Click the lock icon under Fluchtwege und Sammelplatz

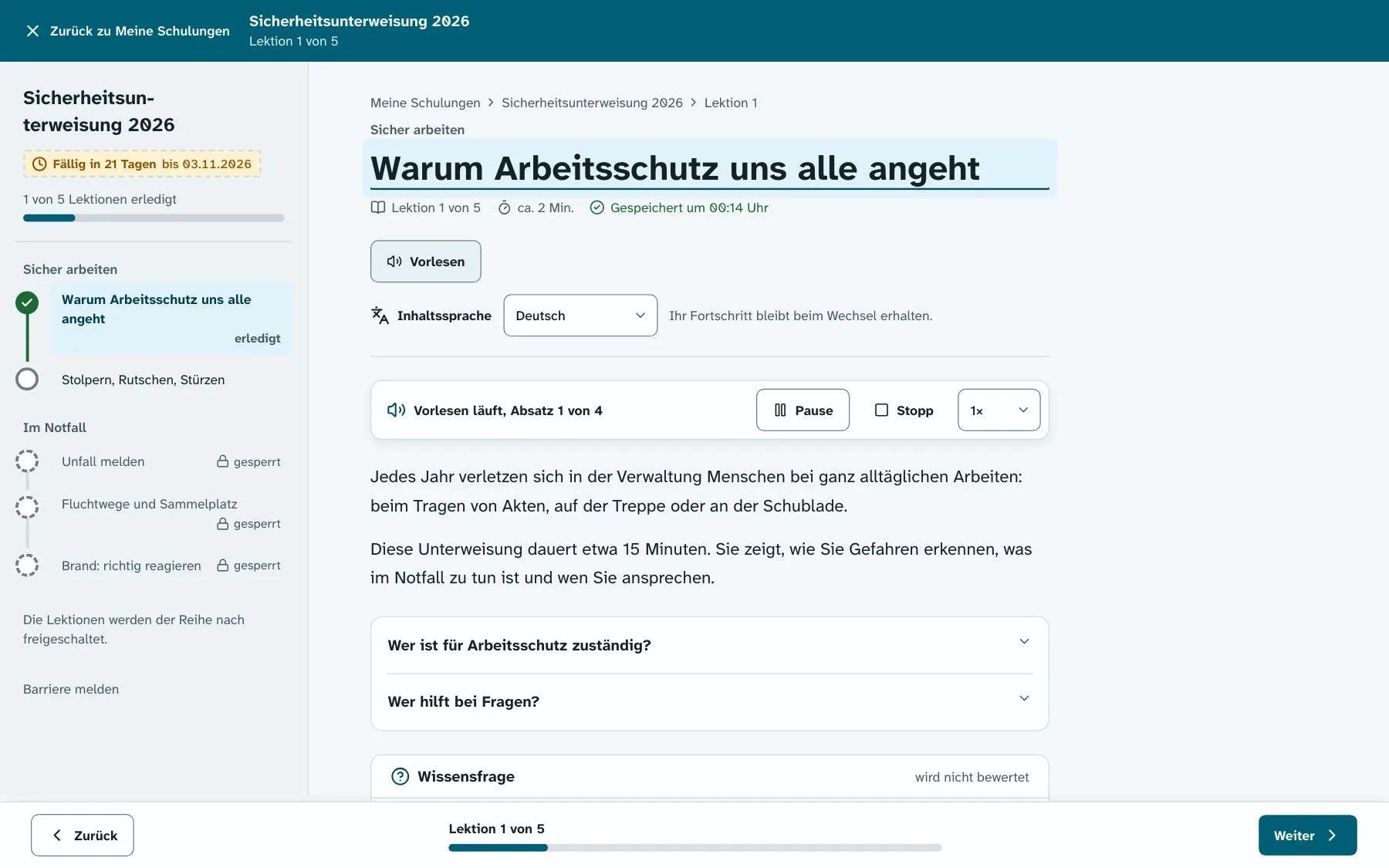222,523
